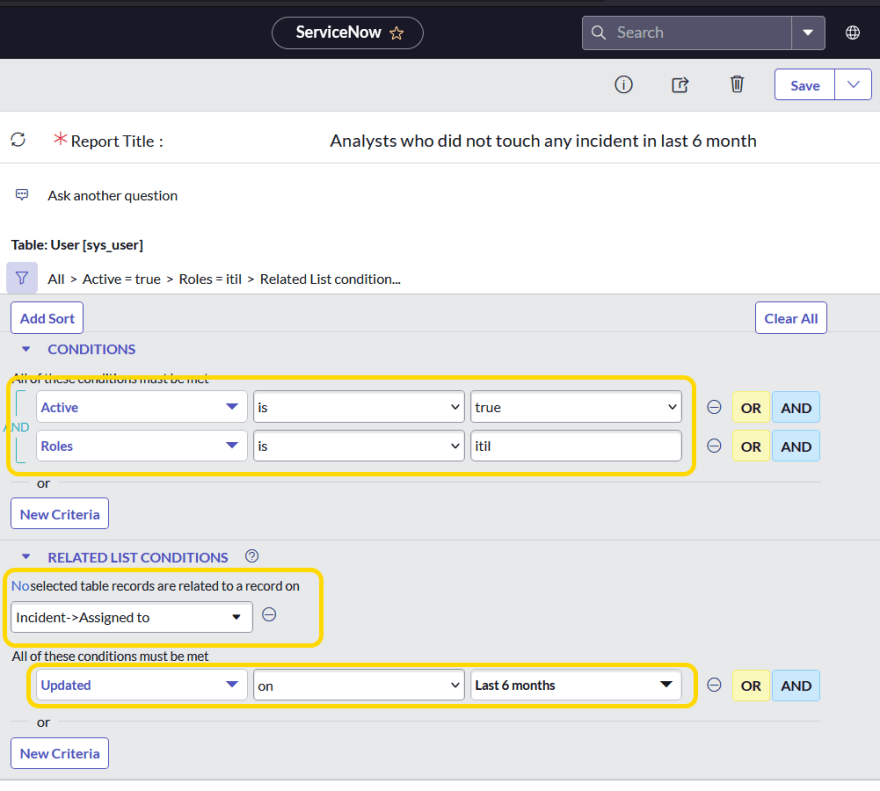Click the 'Active = true' breadcrumb
Image resolution: width=880 pixels, height=791 pixels.
pos(121,279)
